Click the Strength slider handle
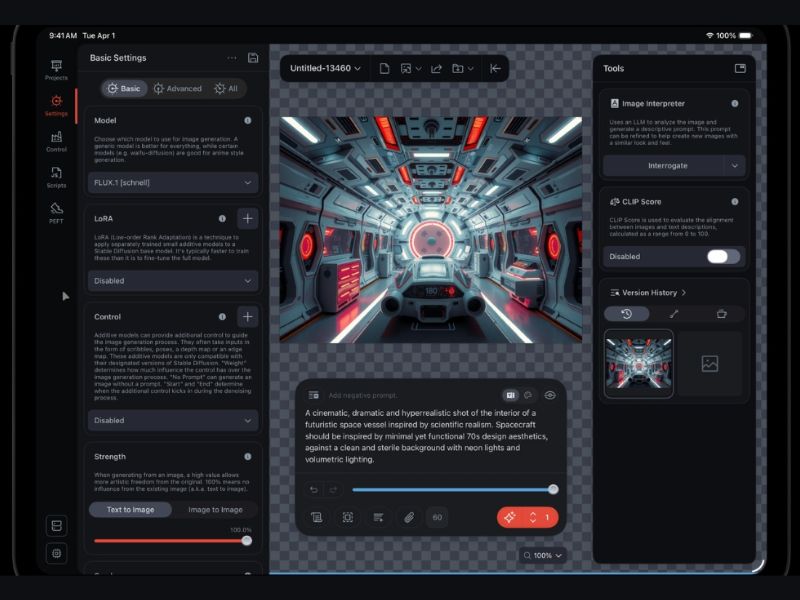This screenshot has height=600, width=800. pyautogui.click(x=246, y=541)
